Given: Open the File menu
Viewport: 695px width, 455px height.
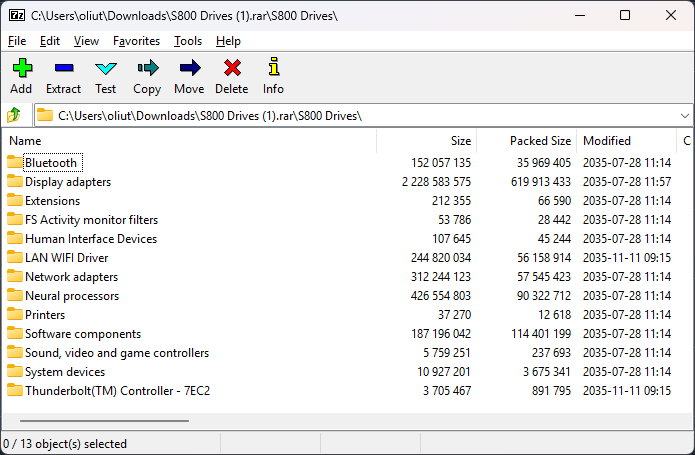Looking at the screenshot, I should pyautogui.click(x=17, y=41).
